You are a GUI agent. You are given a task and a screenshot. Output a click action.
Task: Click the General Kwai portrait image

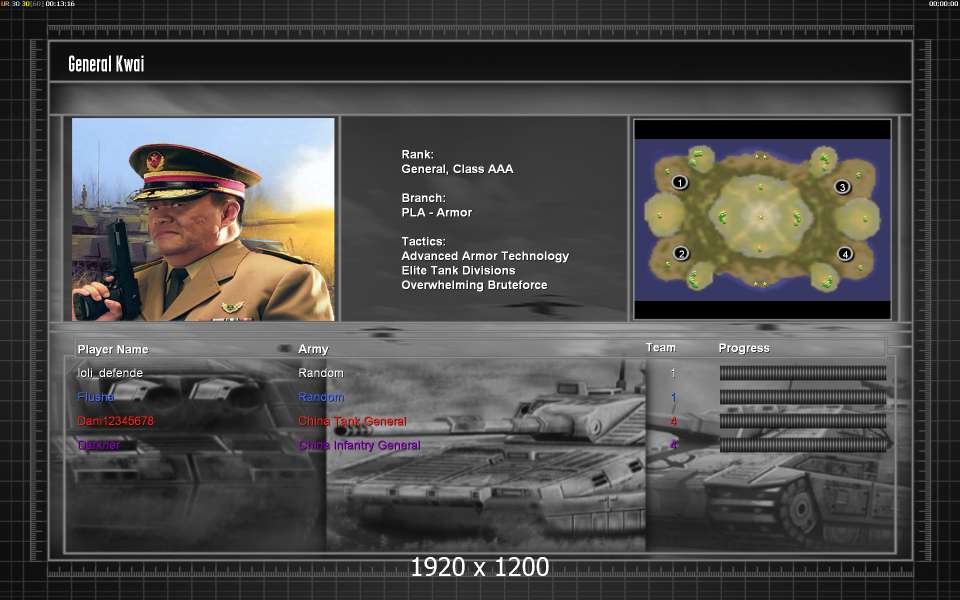click(x=203, y=219)
